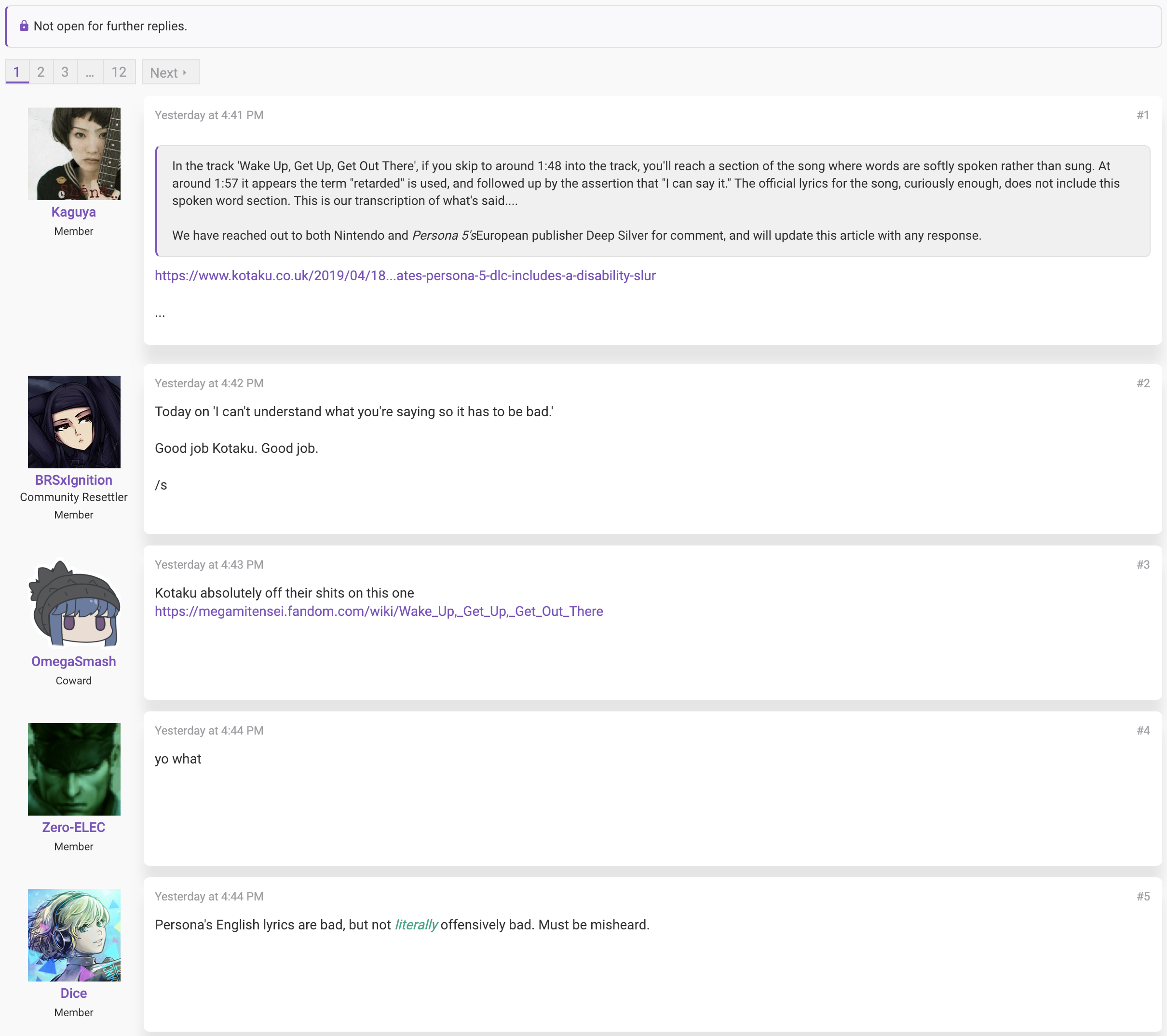Click the quoted article text block

point(652,201)
